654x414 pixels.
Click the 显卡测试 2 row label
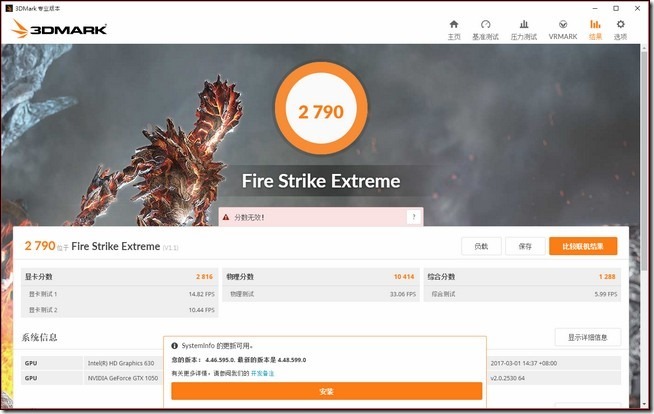(x=43, y=310)
